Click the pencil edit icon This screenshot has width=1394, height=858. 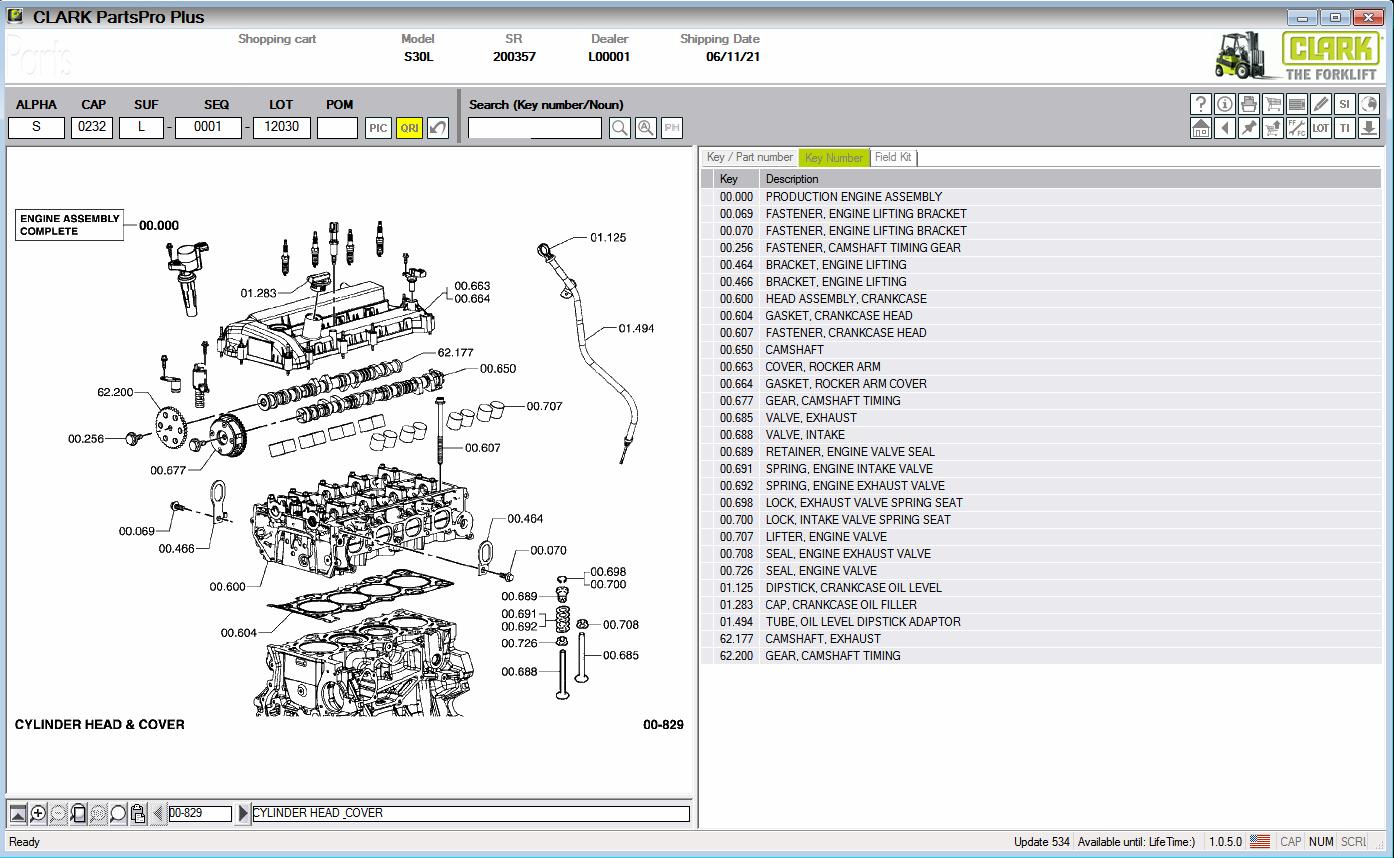(1321, 104)
